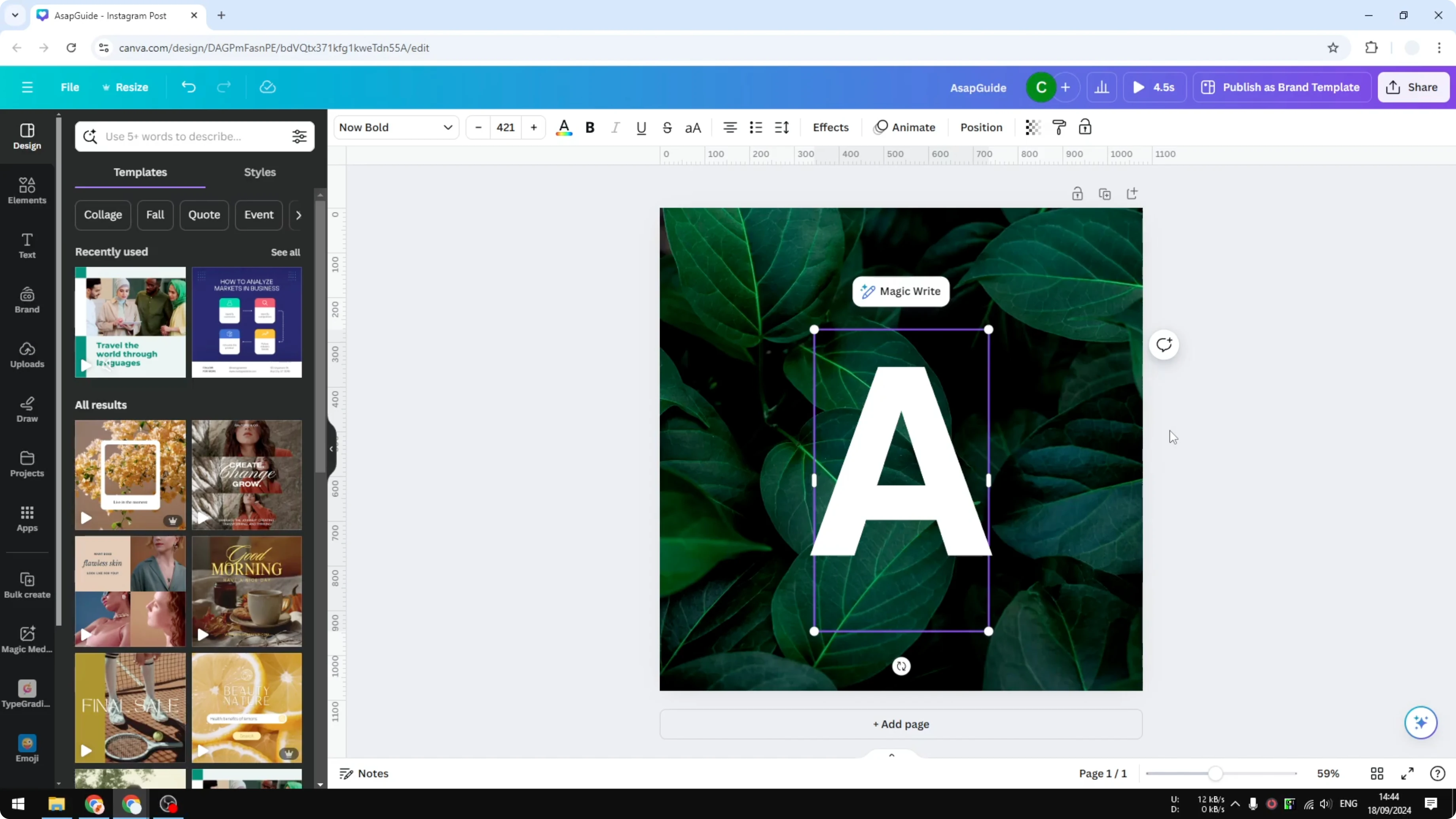Open letter and line spacing options
The height and width of the screenshot is (819, 1456).
tap(782, 127)
